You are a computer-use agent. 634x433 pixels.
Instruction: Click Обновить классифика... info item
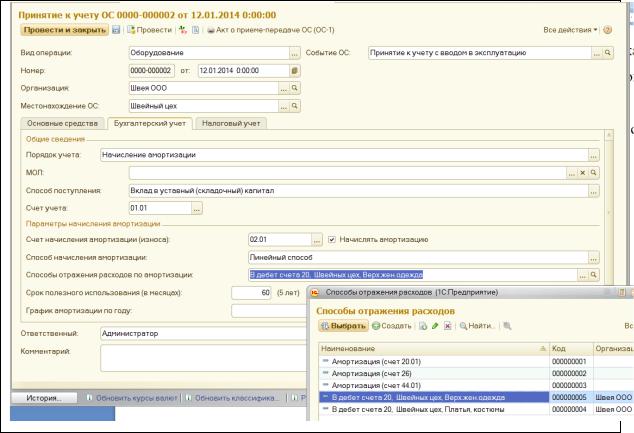[232, 398]
